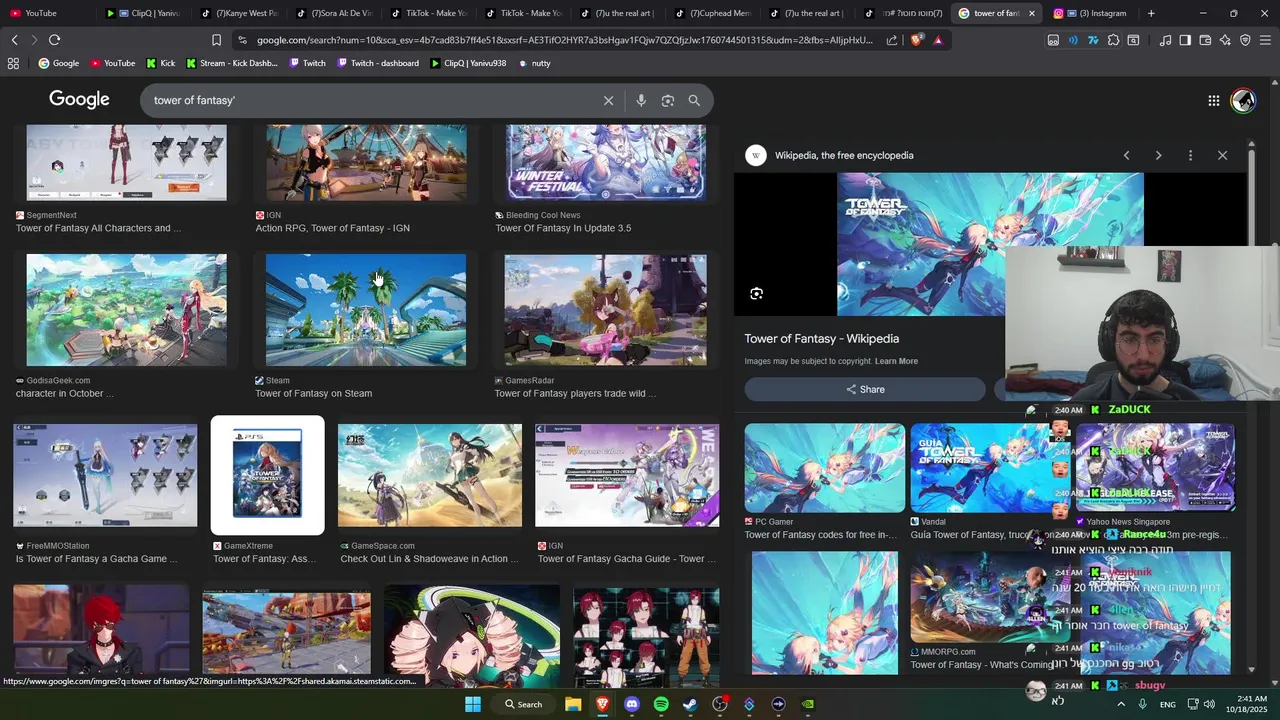Open Stream - Kick Dashboard bookmark

click(x=231, y=63)
